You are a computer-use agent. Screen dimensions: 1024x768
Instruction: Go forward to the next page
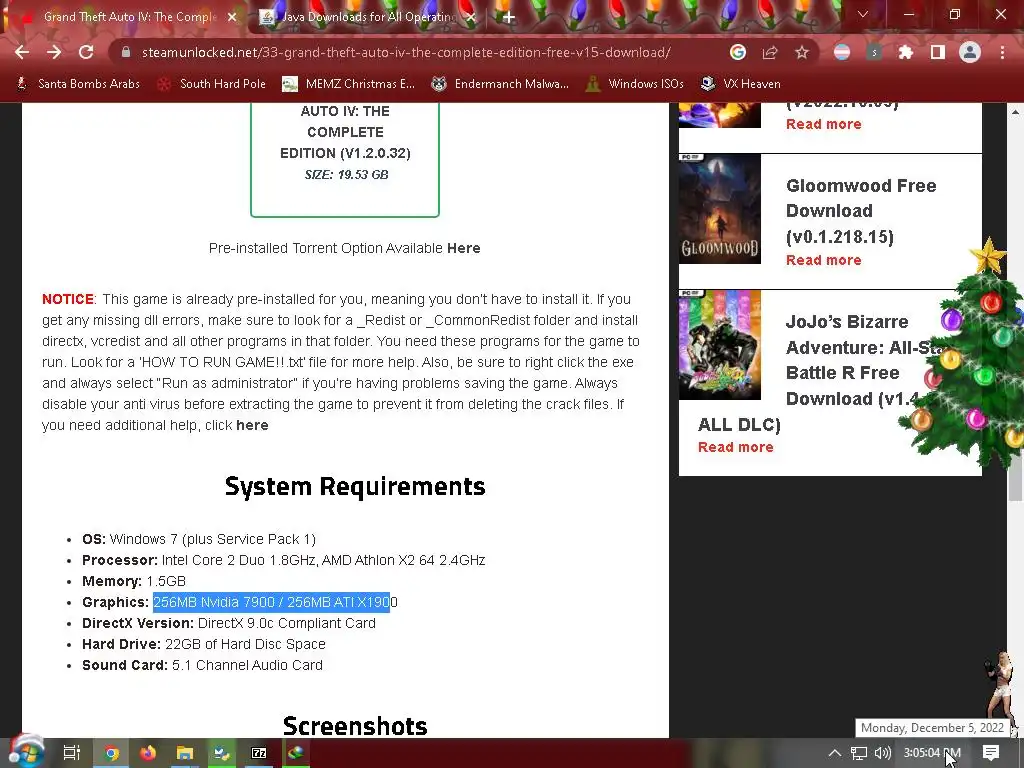54,52
